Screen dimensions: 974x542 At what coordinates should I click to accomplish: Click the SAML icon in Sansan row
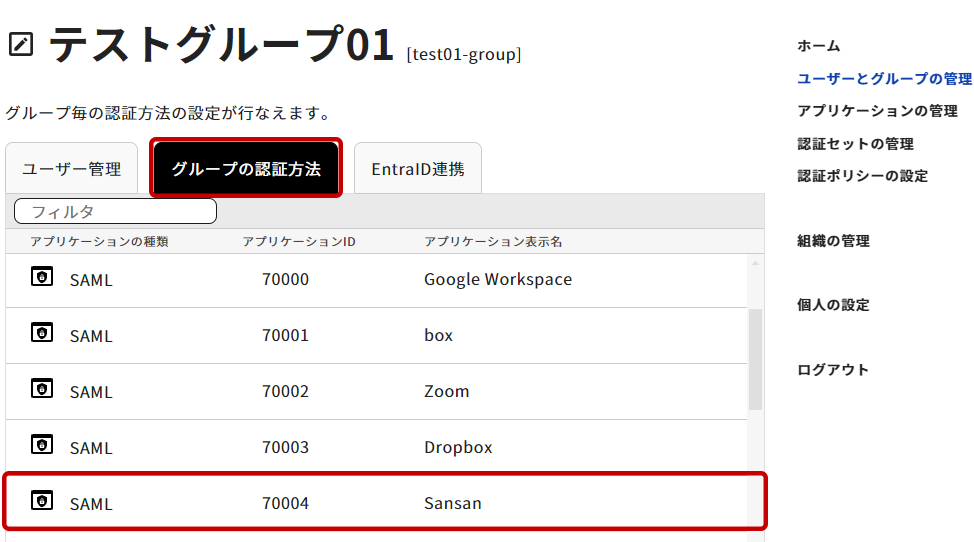pos(42,501)
